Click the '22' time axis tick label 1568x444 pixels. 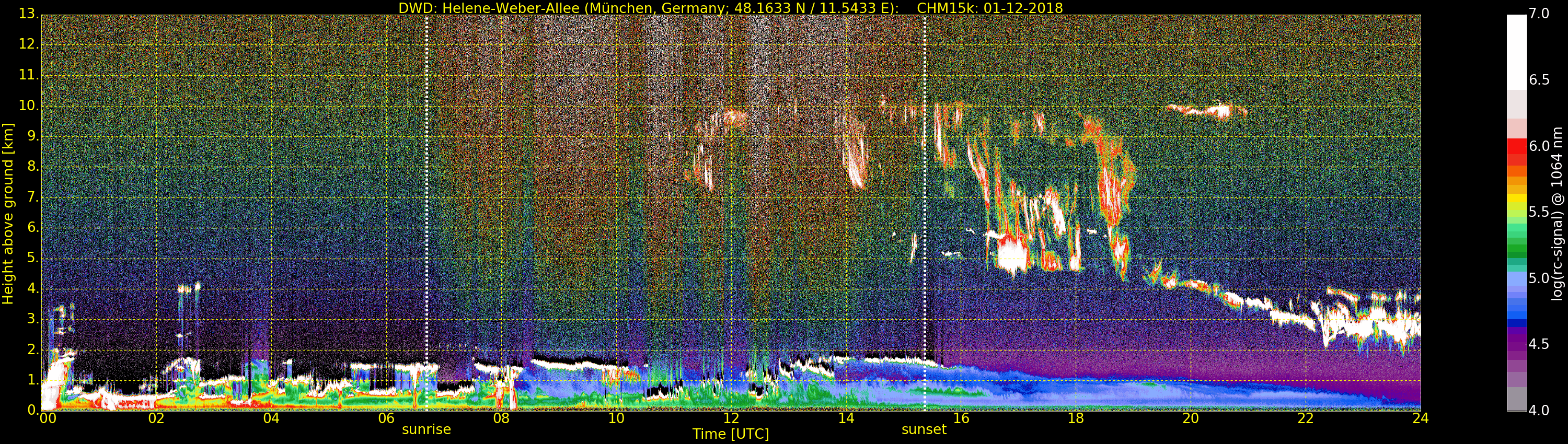coord(1306,418)
